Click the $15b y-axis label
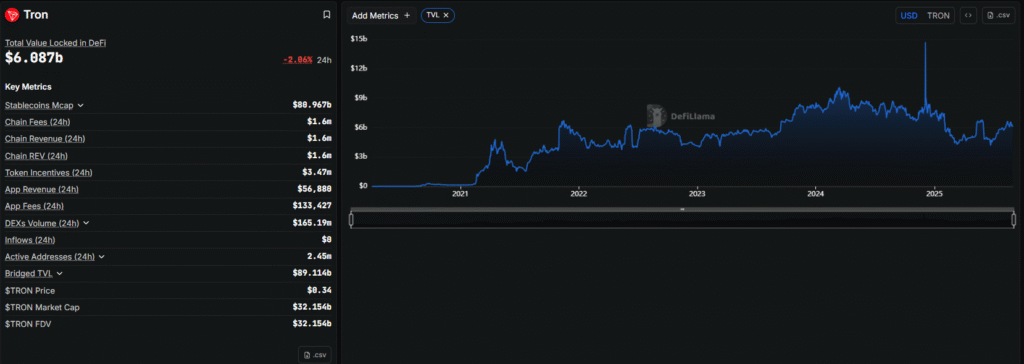The image size is (1024, 364). point(359,39)
